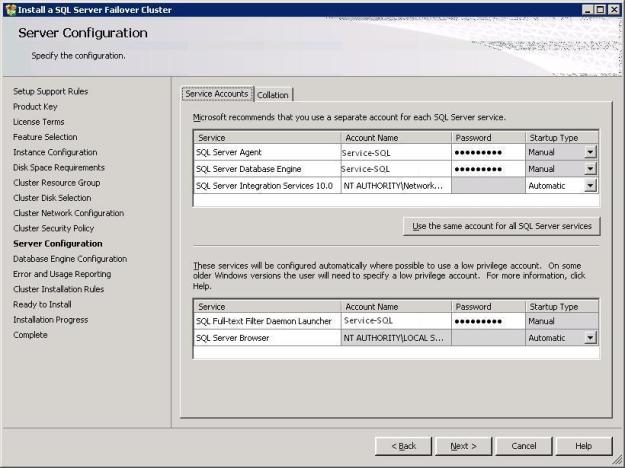The width and height of the screenshot is (625, 468).
Task: Open Startup Type dropdown for Integration Services
Action: click(x=590, y=186)
